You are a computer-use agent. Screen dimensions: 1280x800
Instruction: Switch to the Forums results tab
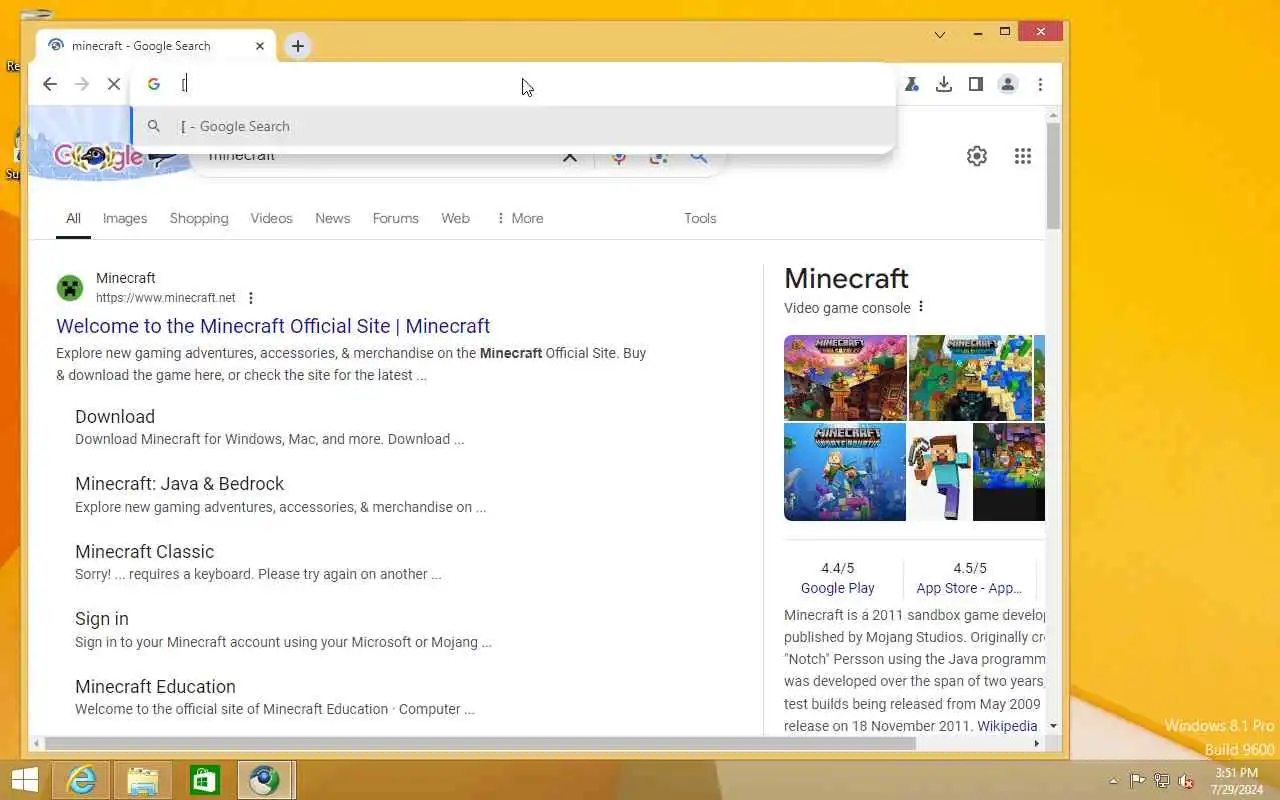(x=395, y=218)
